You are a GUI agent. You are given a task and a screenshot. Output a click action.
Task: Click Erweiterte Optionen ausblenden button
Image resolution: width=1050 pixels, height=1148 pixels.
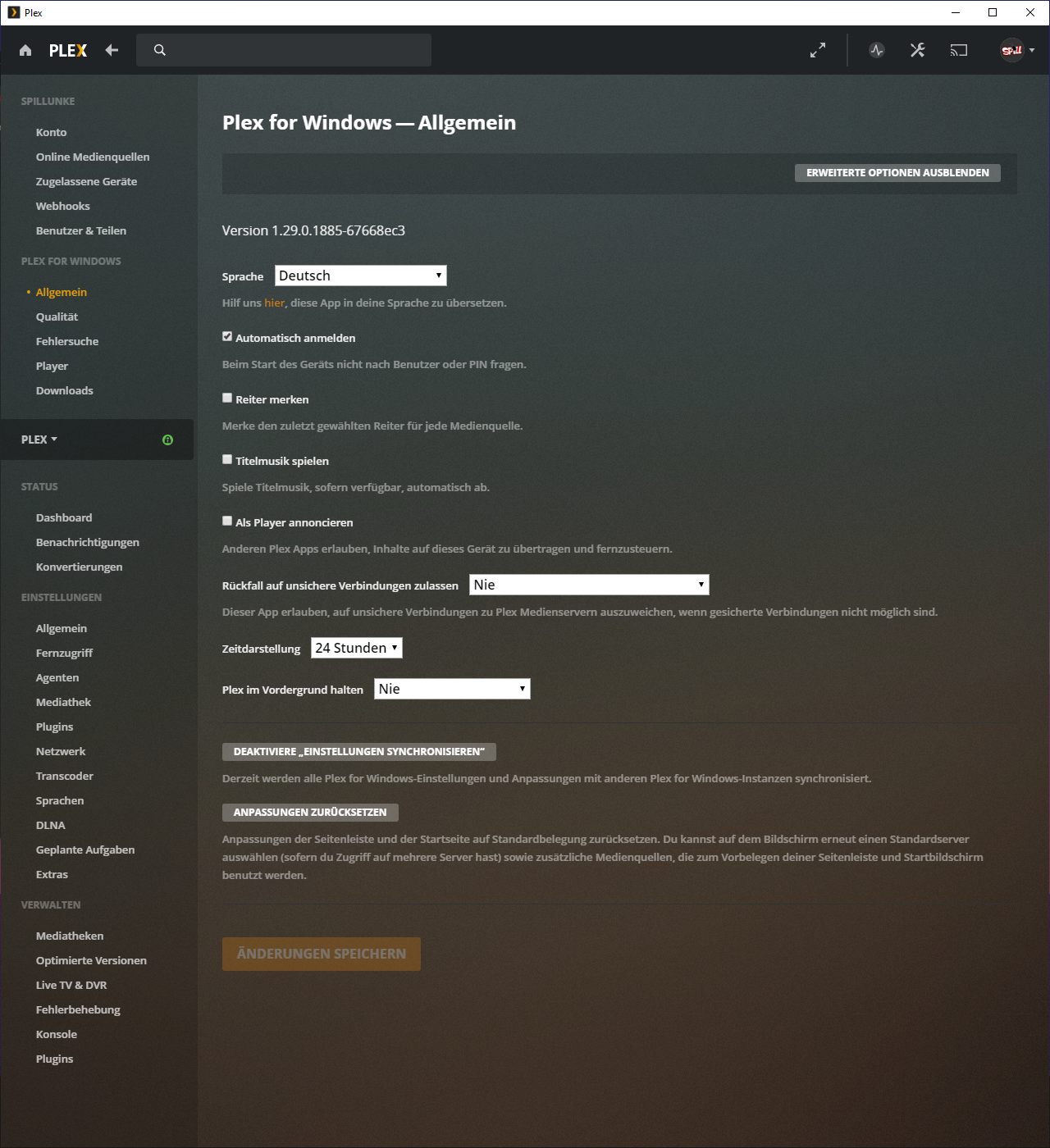tap(897, 173)
